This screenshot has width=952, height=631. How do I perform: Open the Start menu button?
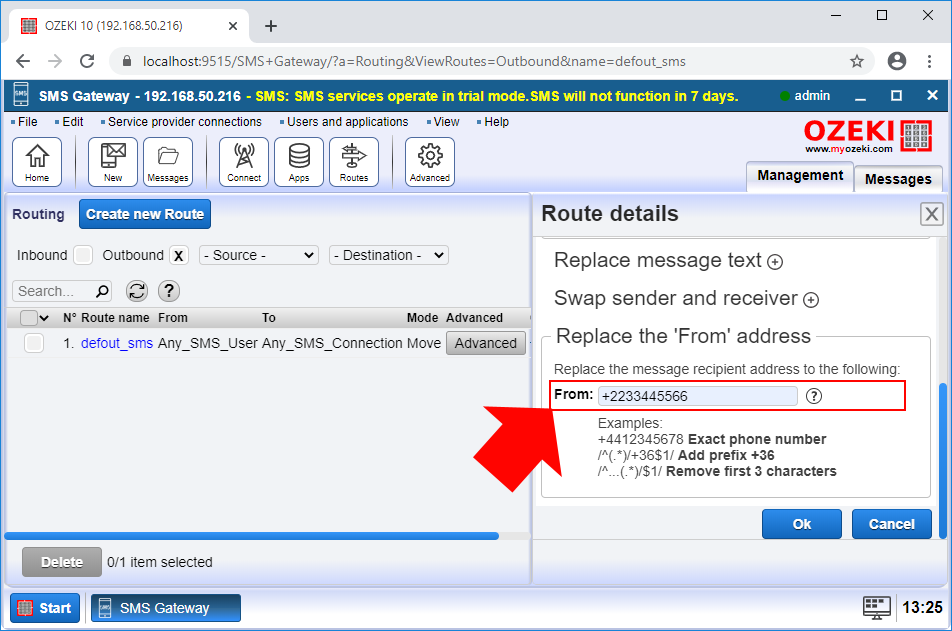(45, 608)
